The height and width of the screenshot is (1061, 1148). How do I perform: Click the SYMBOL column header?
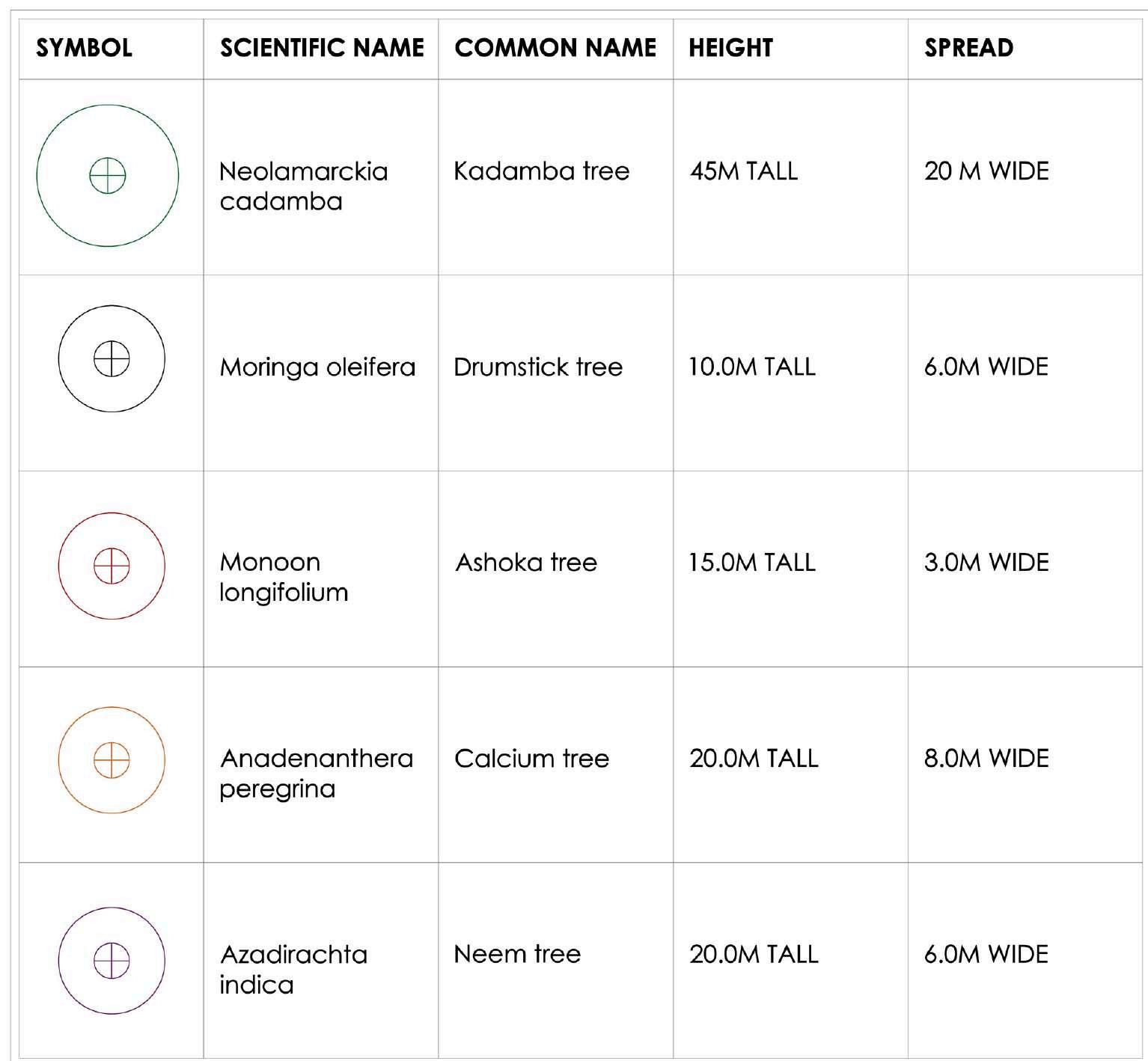pyautogui.click(x=85, y=48)
